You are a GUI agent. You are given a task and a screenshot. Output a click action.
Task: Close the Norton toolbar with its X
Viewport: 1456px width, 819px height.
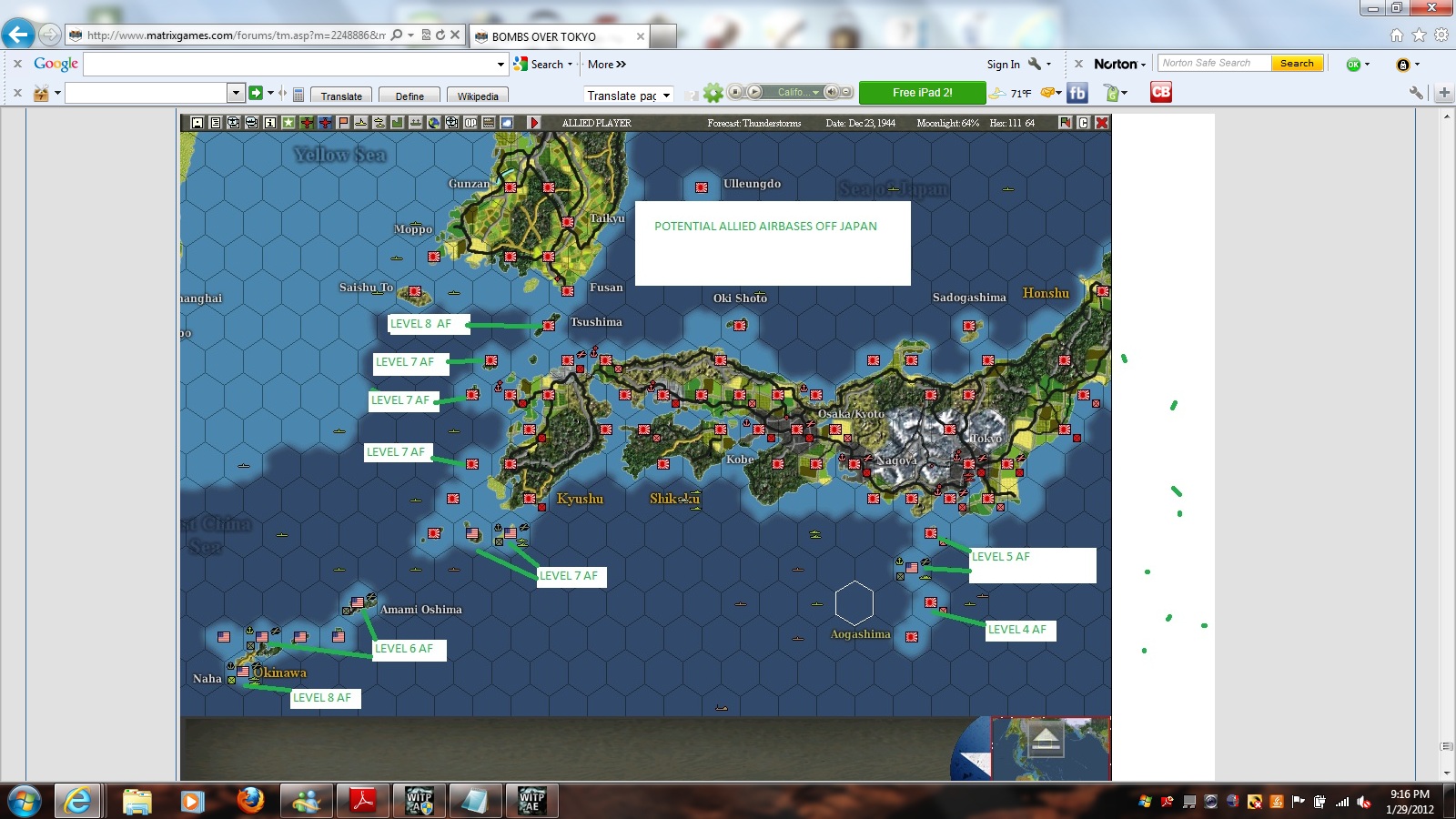1078,64
